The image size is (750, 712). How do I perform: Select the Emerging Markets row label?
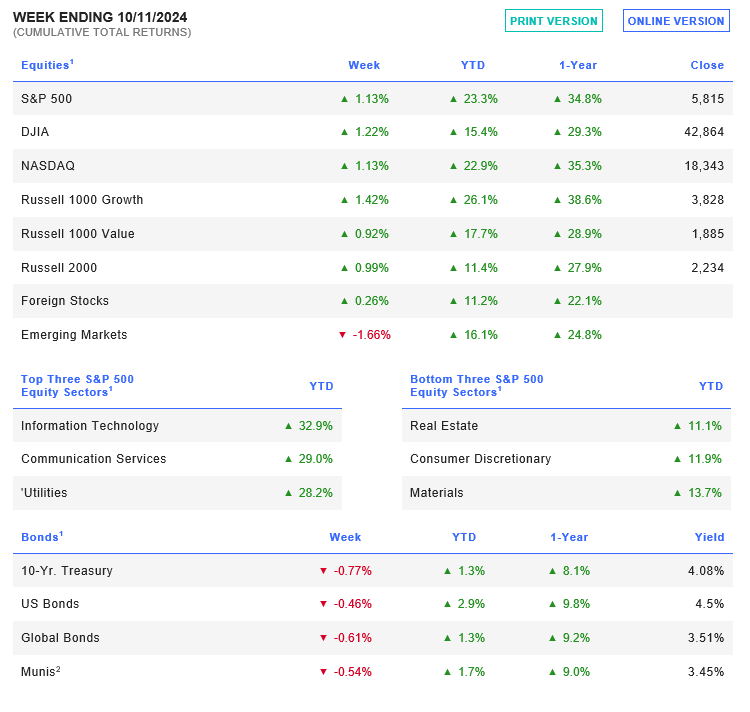tap(74, 334)
